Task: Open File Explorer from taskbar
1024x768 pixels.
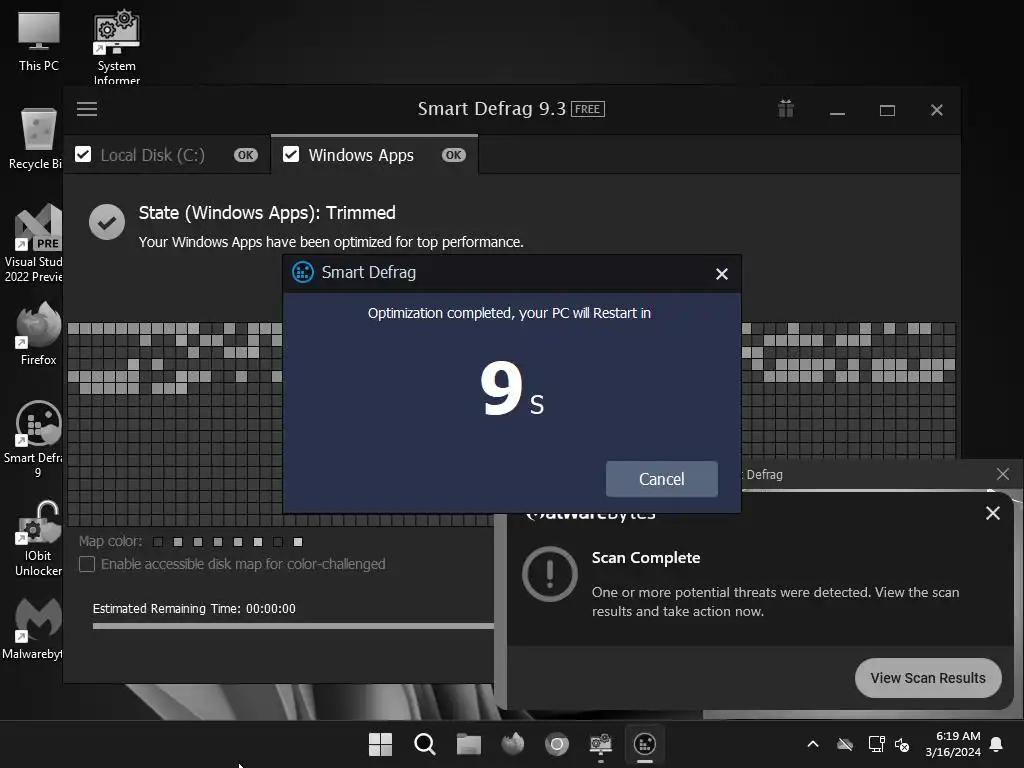Action: coord(469,744)
